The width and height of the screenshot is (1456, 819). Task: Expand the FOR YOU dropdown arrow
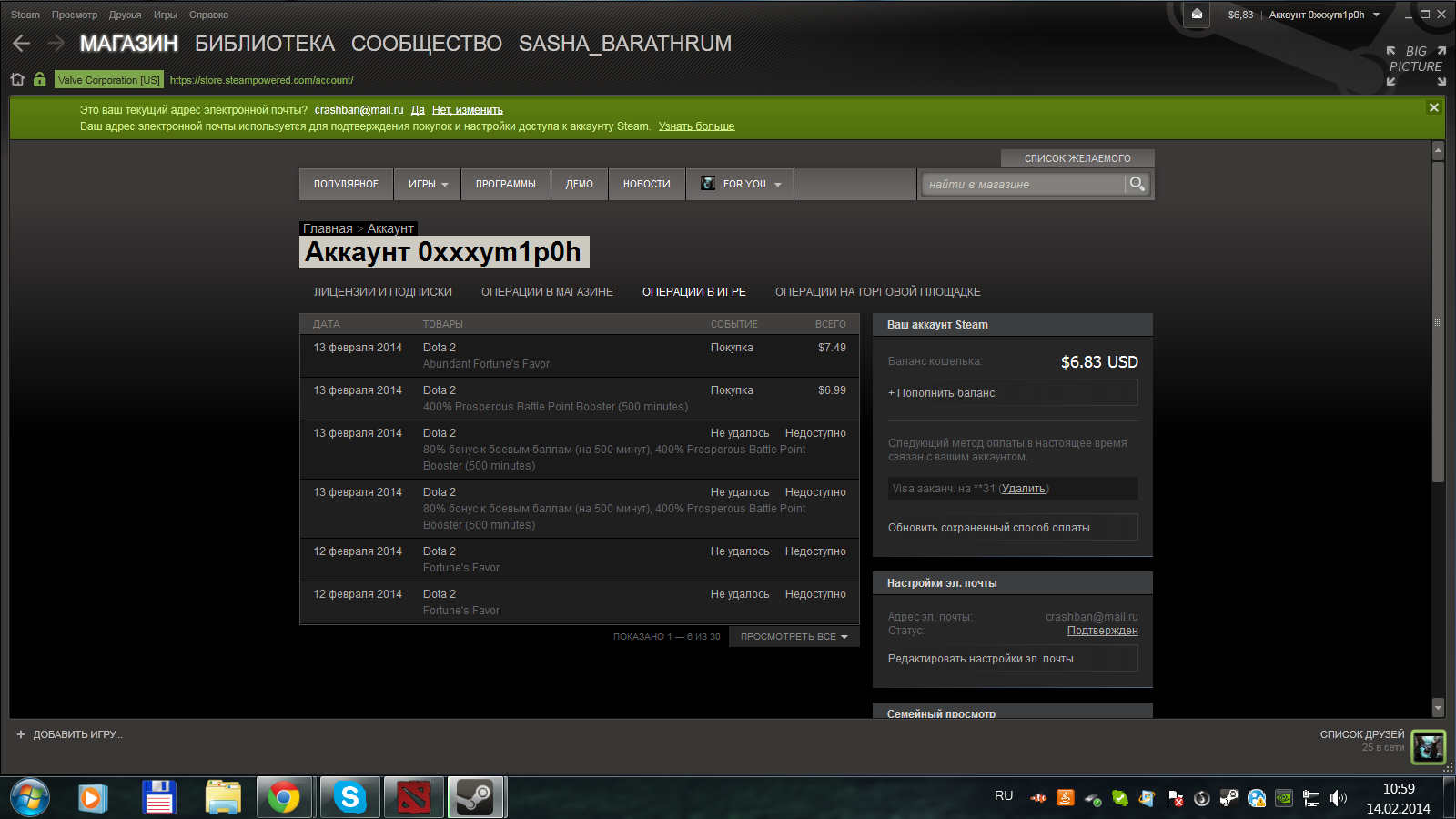pos(778,185)
